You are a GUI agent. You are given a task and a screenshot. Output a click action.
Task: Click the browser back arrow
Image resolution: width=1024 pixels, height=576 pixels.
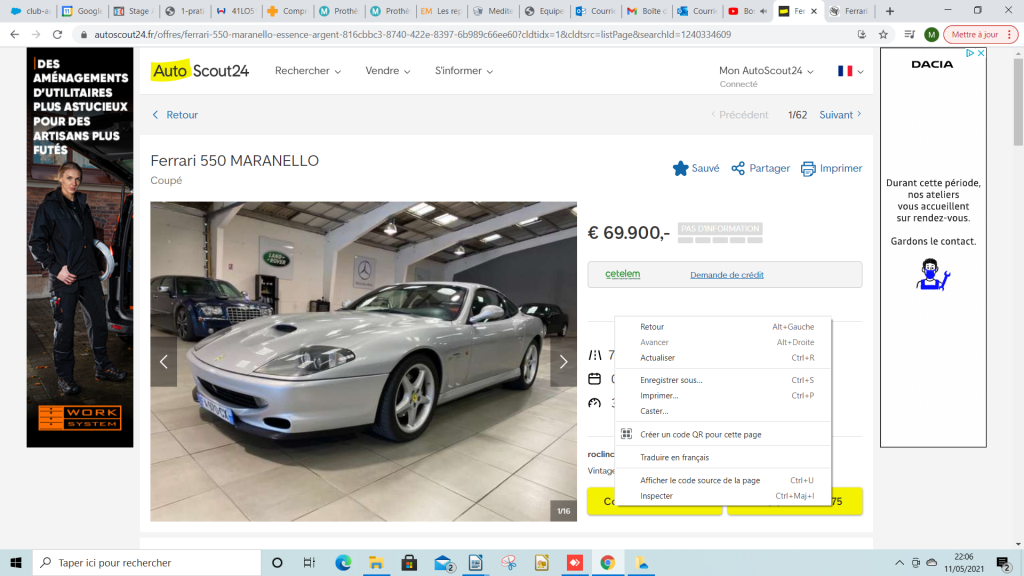coord(14,35)
